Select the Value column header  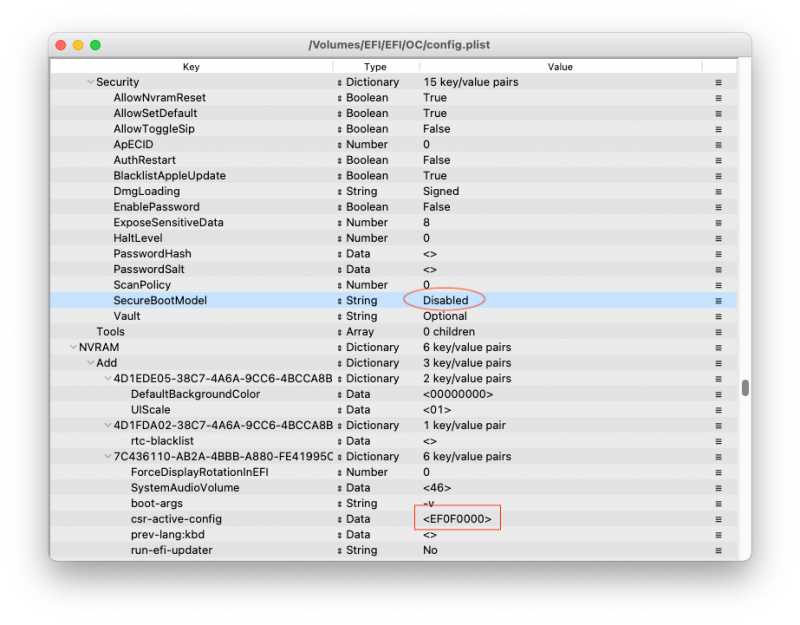tap(560, 67)
